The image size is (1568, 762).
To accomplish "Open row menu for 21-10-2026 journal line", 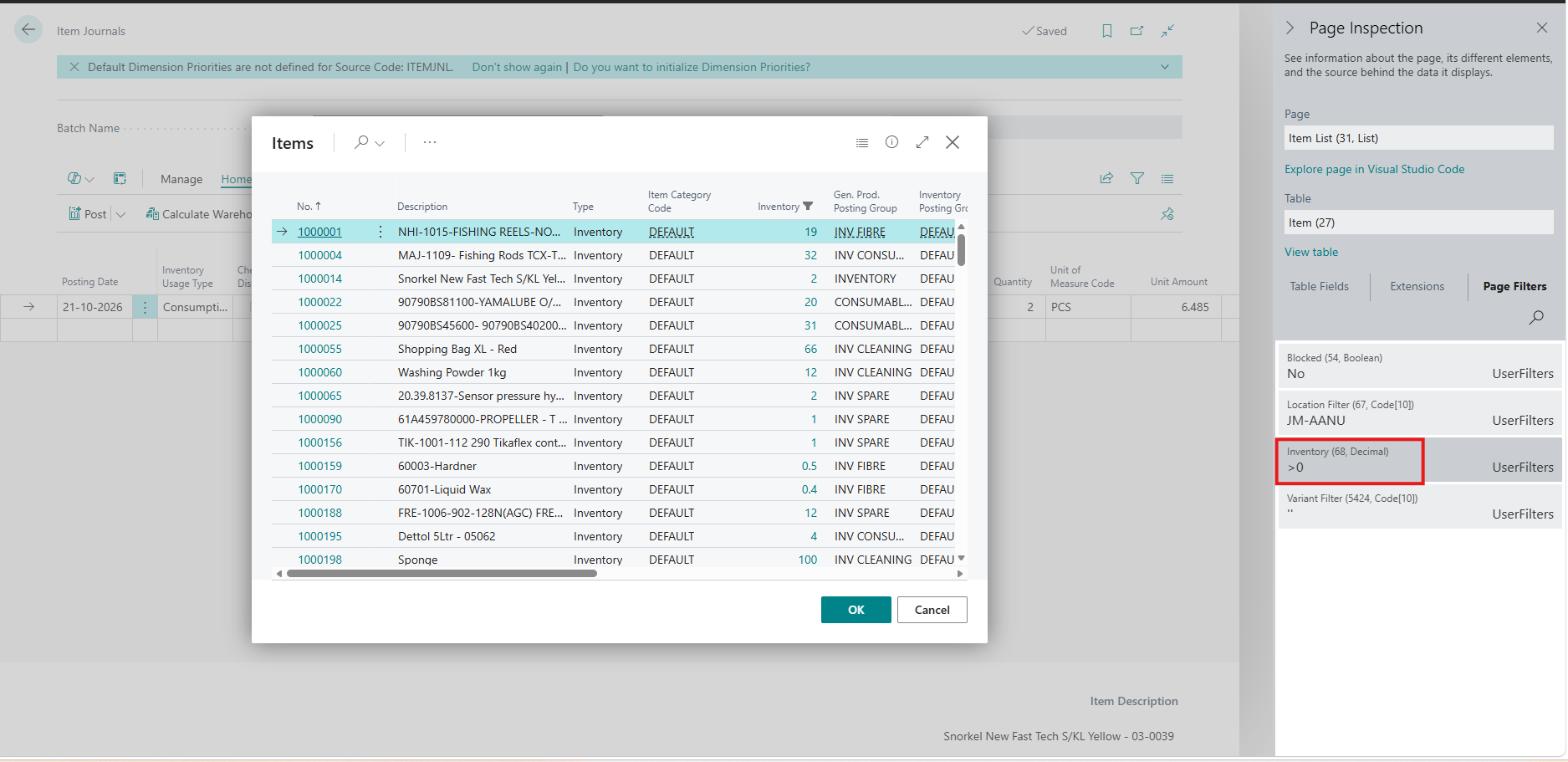I will (x=145, y=307).
